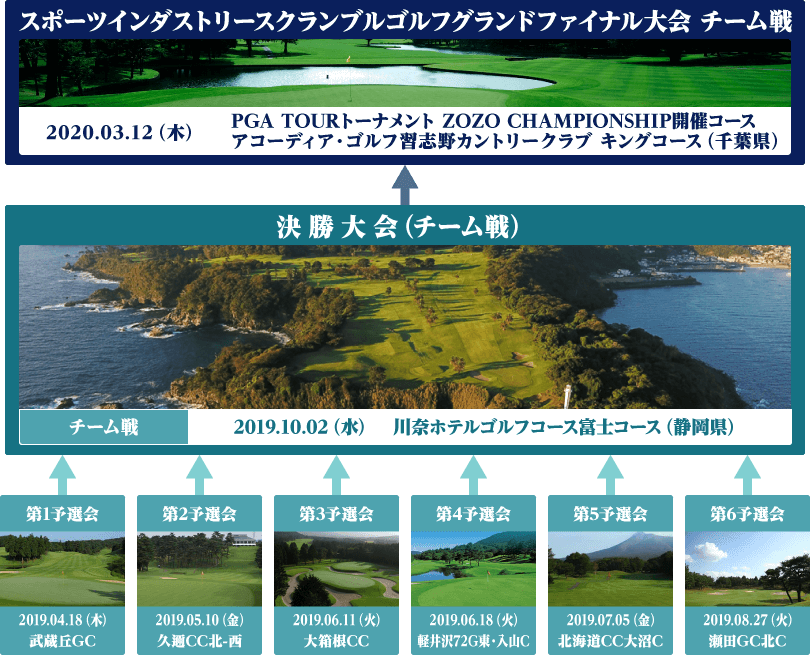
Task: Select the 第1予選会 header label
Action: [x=63, y=514]
